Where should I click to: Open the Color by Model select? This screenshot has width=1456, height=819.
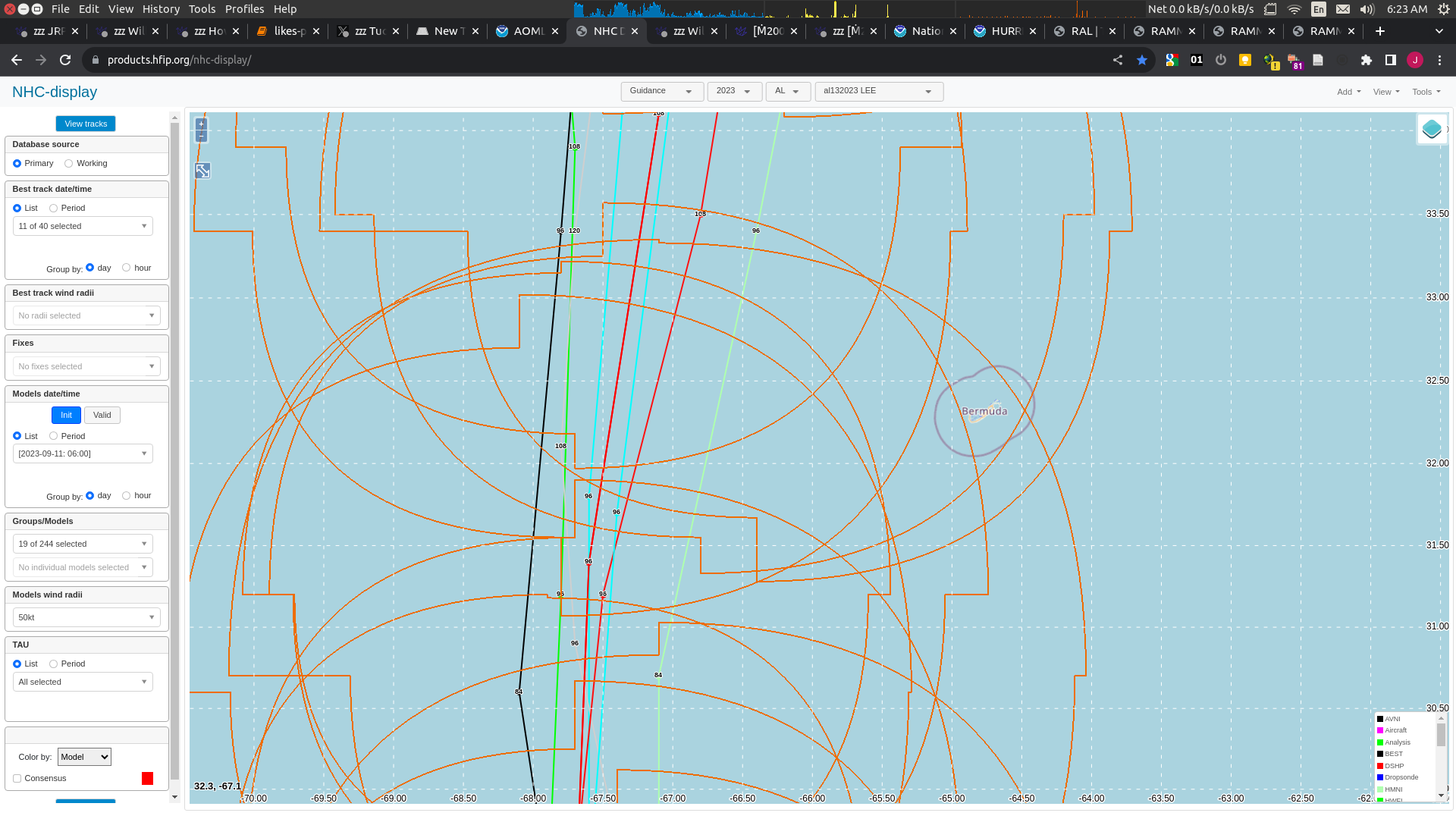[x=84, y=757]
